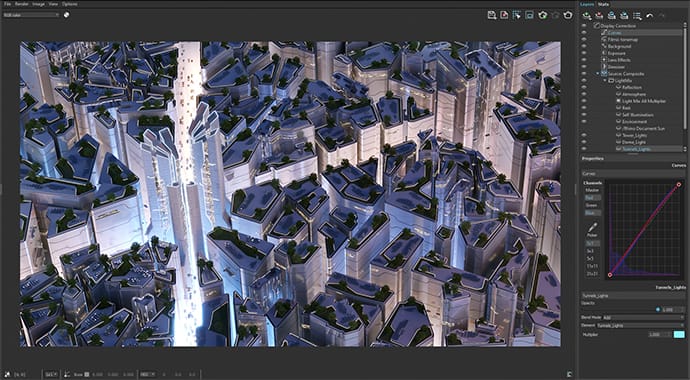The height and width of the screenshot is (380, 690).
Task: Click the load layer preset icon
Action: click(x=624, y=15)
